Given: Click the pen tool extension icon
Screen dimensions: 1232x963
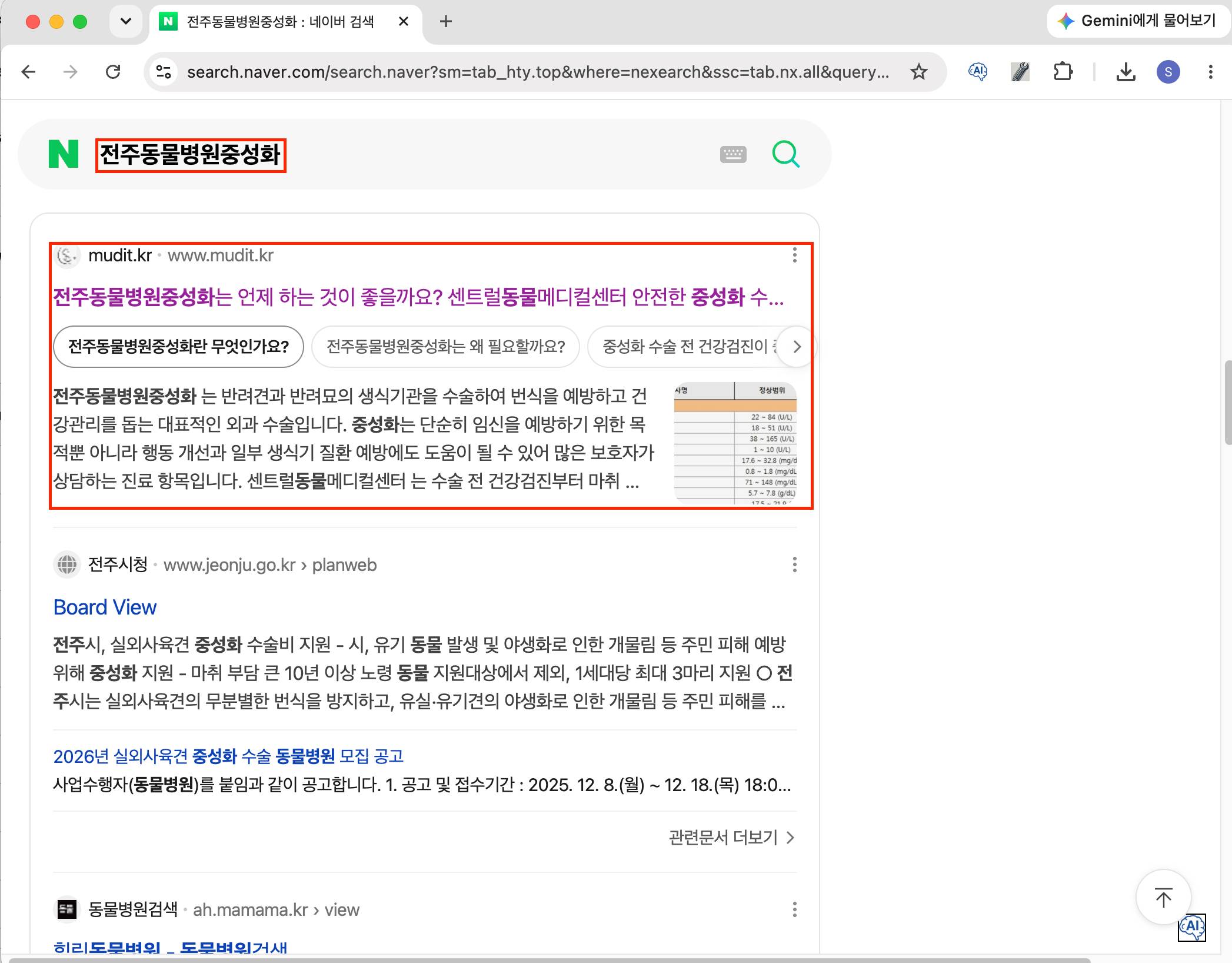Looking at the screenshot, I should point(1020,72).
